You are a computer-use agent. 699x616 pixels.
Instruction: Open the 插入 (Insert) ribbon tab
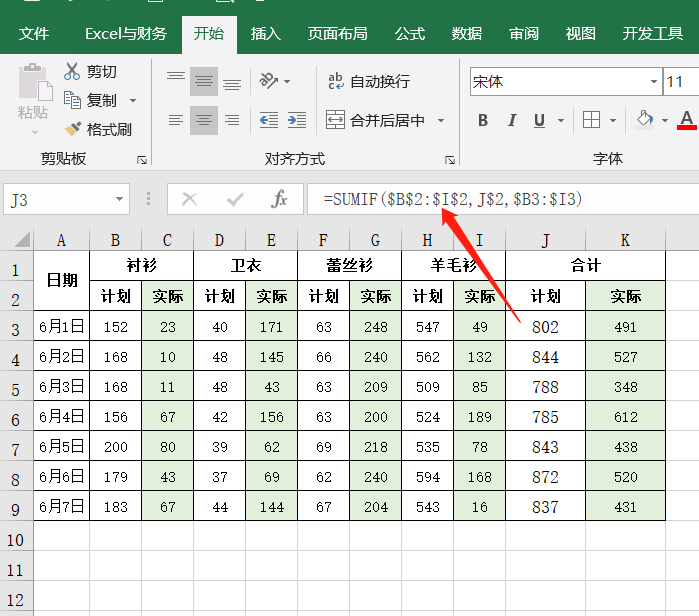pyautogui.click(x=265, y=33)
